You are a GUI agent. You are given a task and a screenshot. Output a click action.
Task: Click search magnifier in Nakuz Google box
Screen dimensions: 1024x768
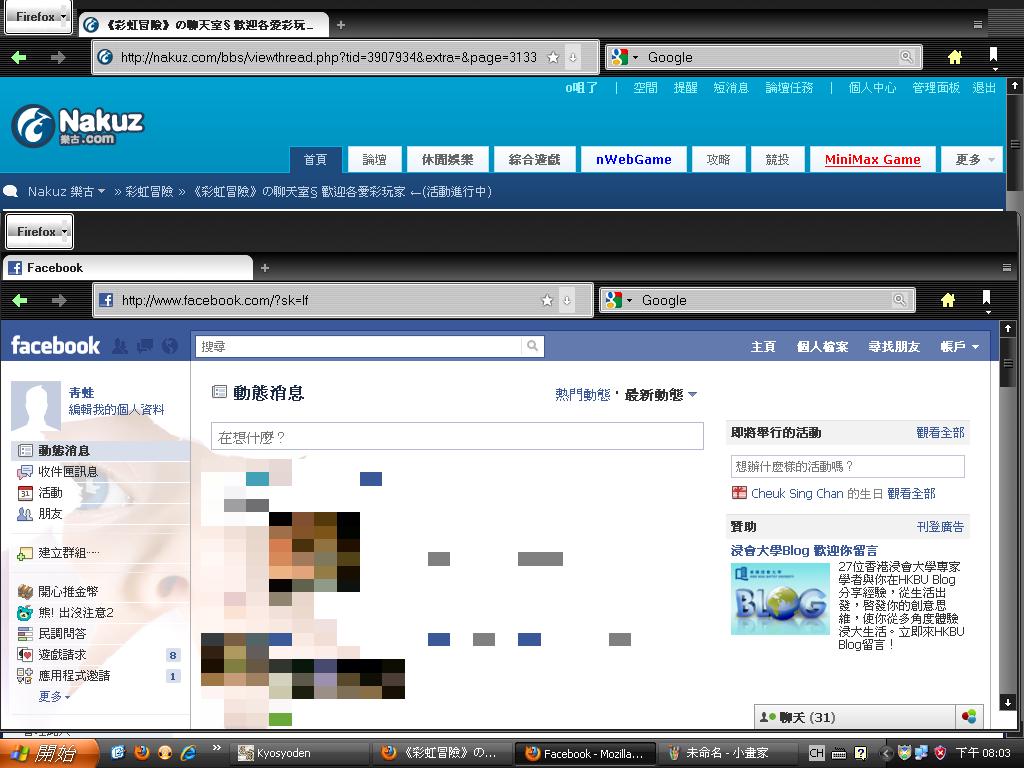point(906,57)
